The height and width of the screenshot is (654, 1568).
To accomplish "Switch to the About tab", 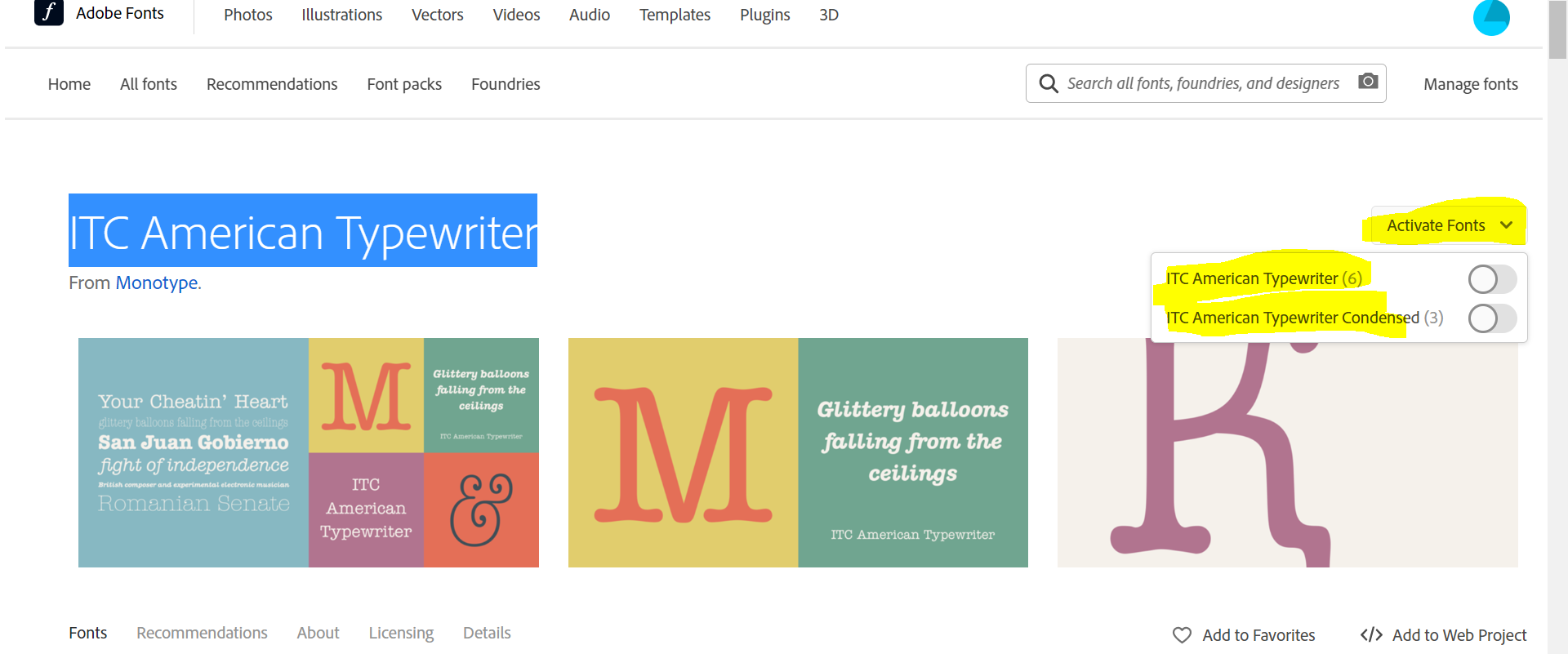I will pos(318,633).
